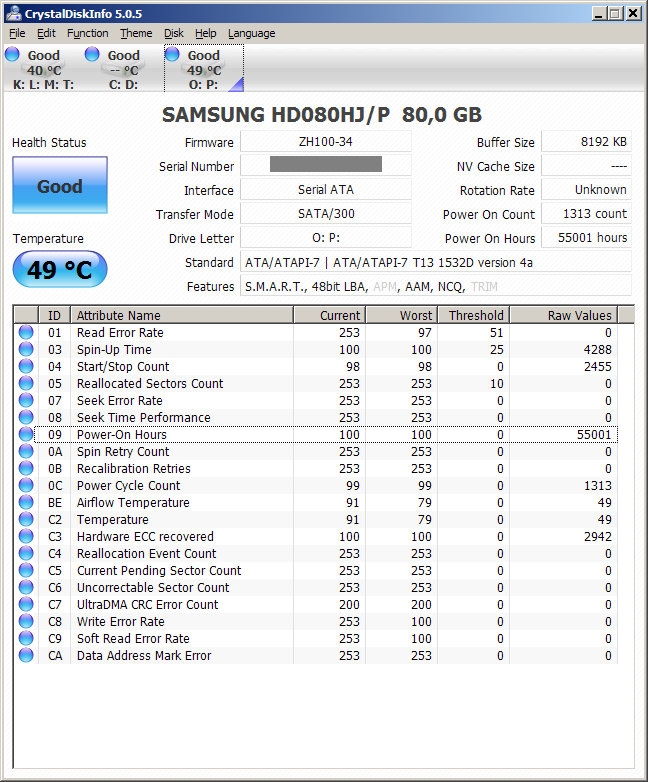
Task: Click the redacted Serial Number field
Action: 326,165
